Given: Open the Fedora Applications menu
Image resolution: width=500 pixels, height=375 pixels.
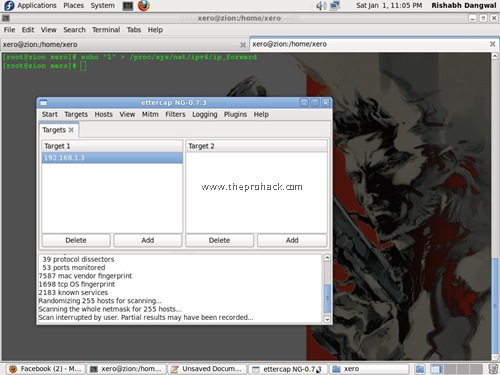Looking at the screenshot, I should click(30, 6).
